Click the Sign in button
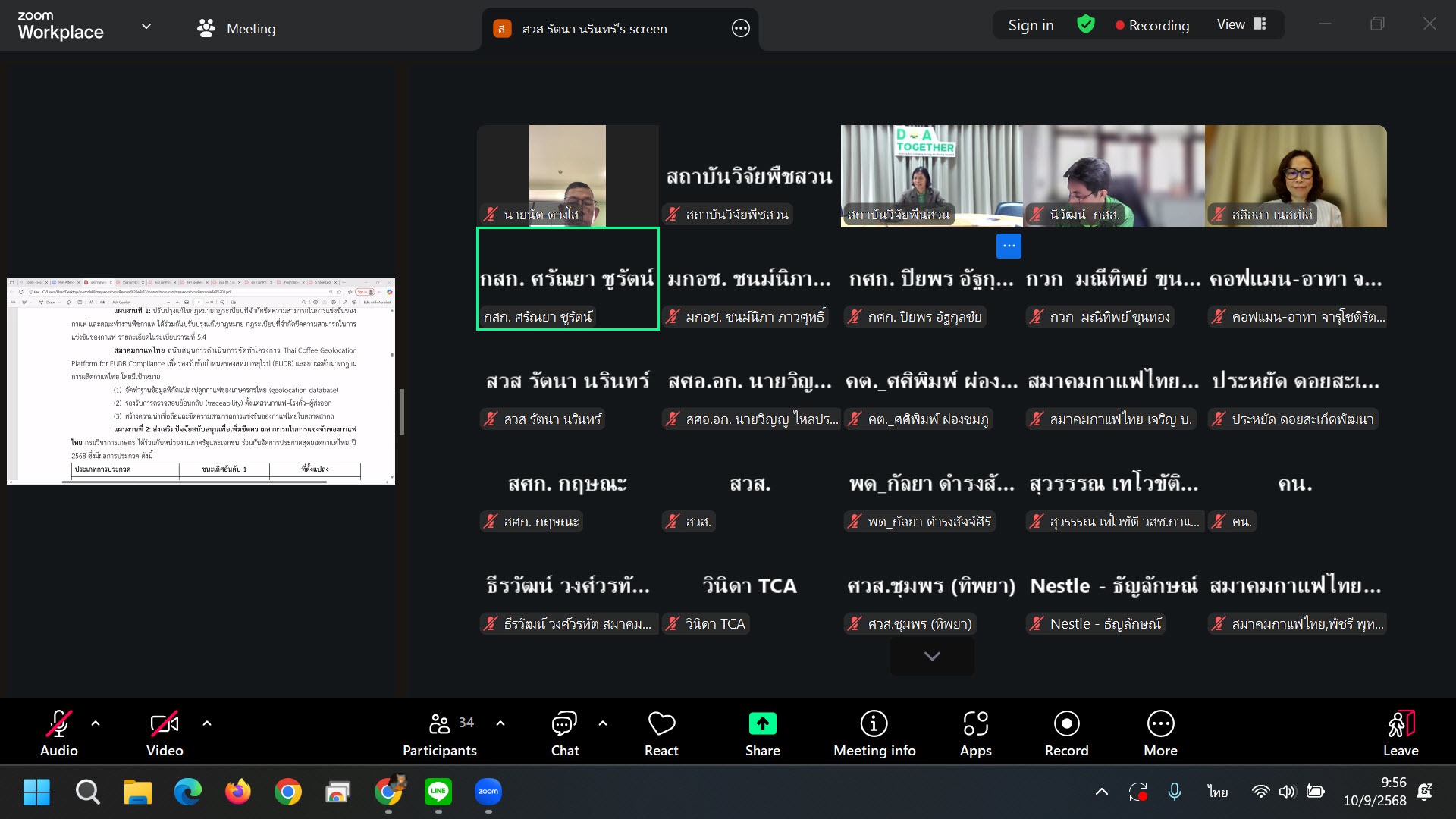Image resolution: width=1456 pixels, height=819 pixels. (x=1031, y=25)
